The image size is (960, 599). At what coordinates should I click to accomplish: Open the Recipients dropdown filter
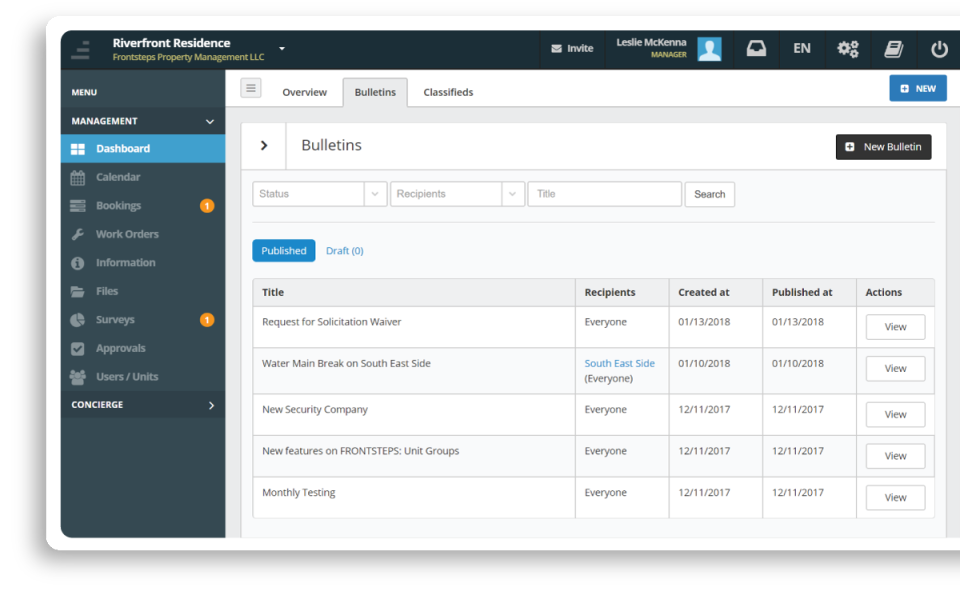pos(457,194)
